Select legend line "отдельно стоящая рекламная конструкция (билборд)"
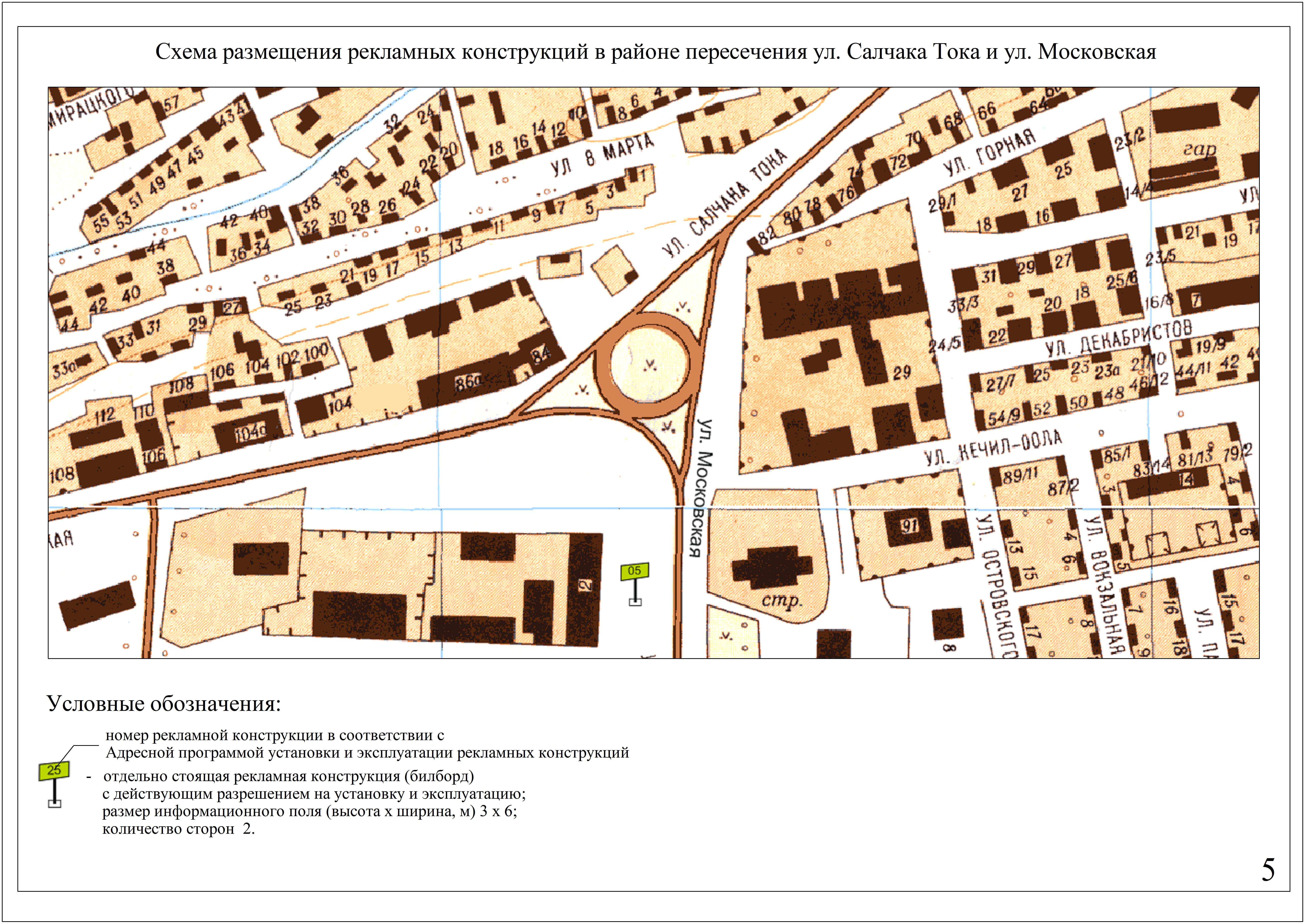The image size is (1305, 924). click(288, 777)
